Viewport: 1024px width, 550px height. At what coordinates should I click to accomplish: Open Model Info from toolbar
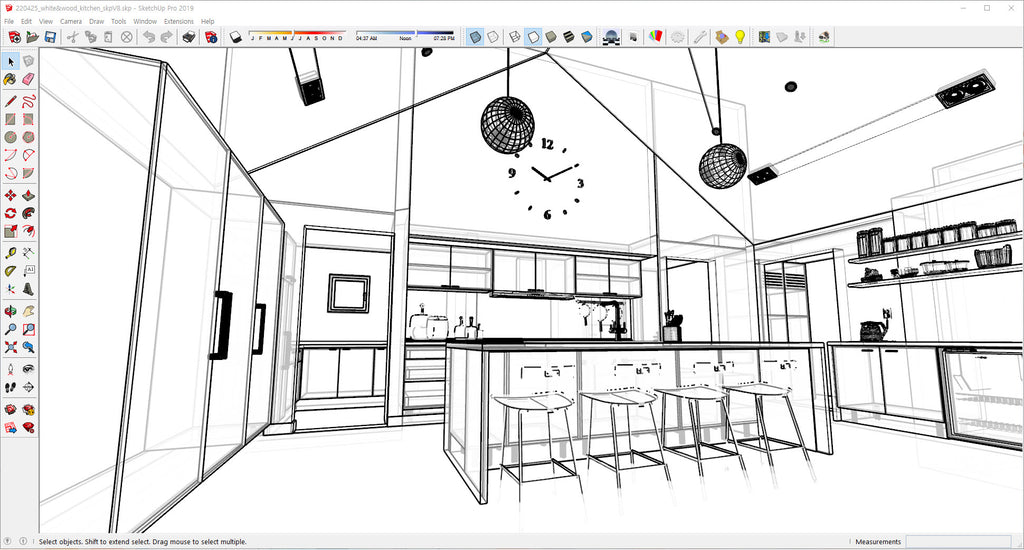[x=211, y=37]
